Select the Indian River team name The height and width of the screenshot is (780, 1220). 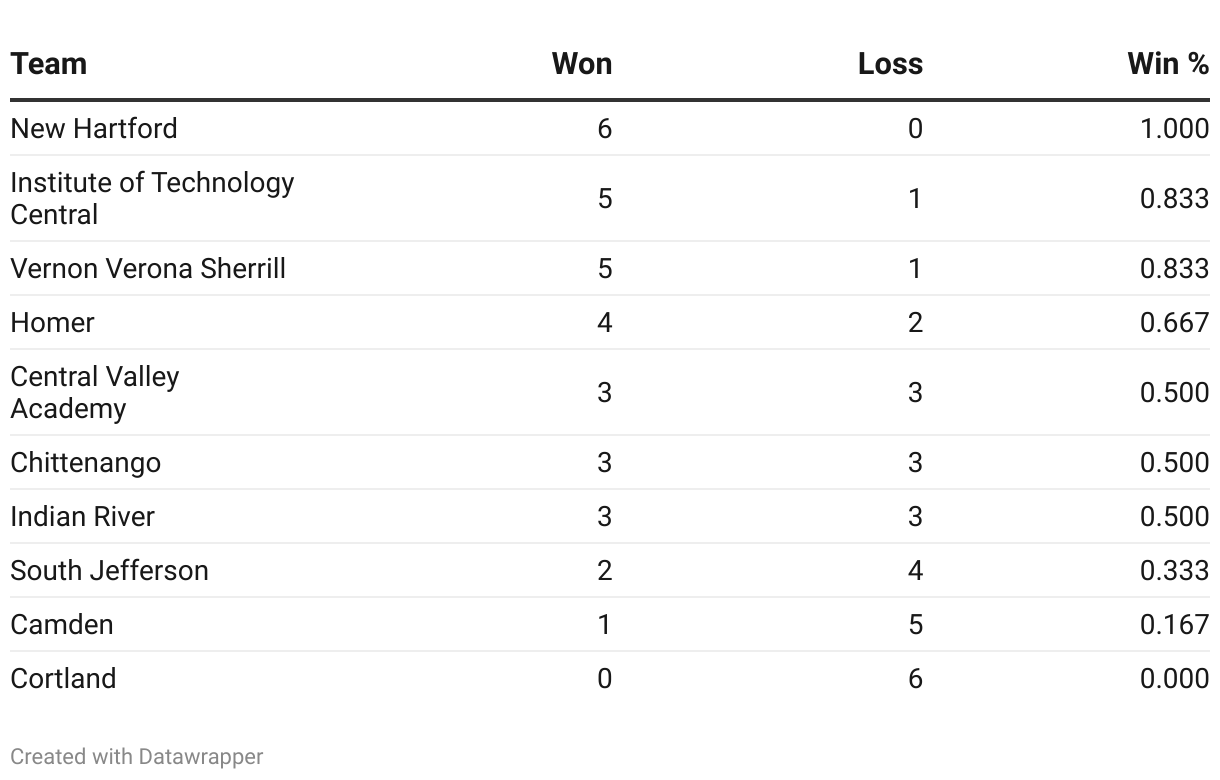click(83, 517)
